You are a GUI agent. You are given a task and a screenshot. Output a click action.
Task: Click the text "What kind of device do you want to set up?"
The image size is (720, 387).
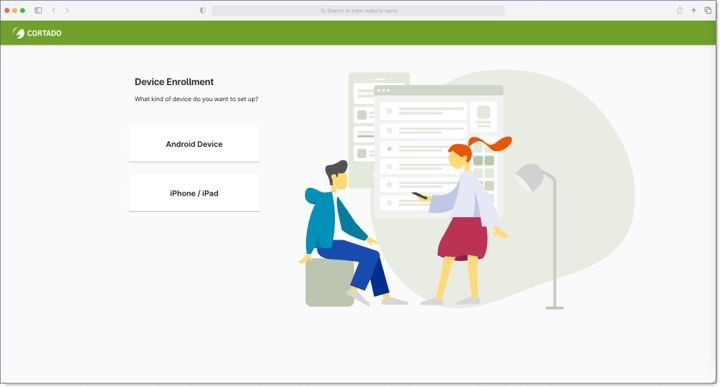coord(196,99)
